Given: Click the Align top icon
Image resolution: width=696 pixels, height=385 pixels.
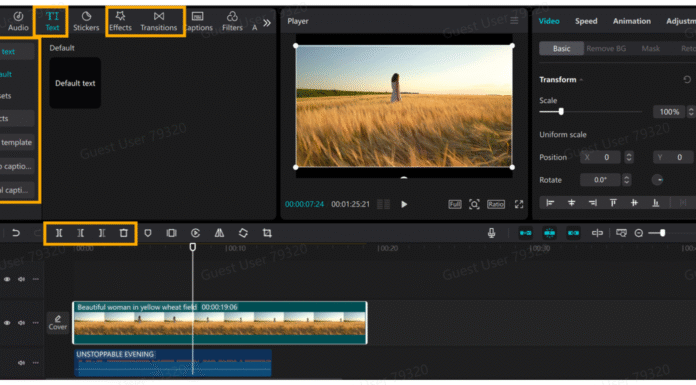Looking at the screenshot, I should point(613,203).
